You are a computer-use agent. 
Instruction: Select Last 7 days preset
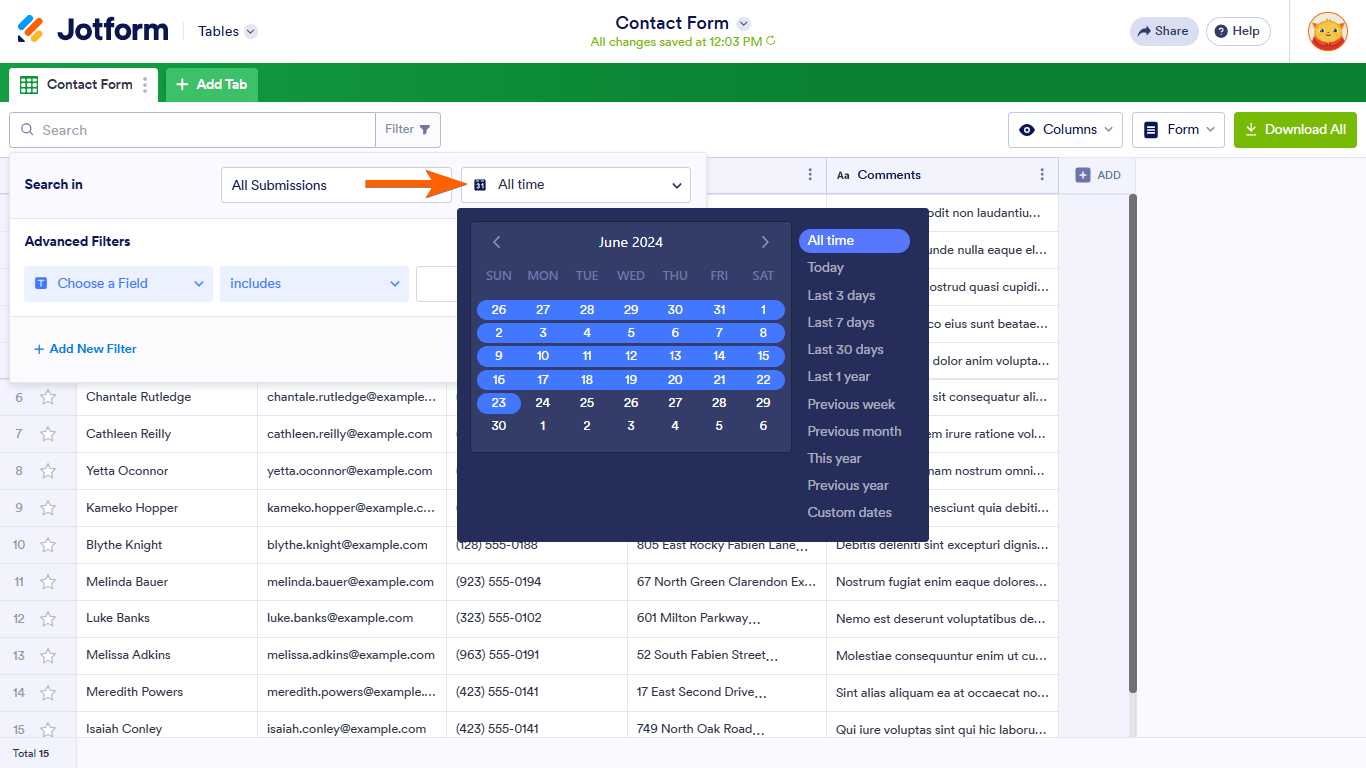point(841,323)
